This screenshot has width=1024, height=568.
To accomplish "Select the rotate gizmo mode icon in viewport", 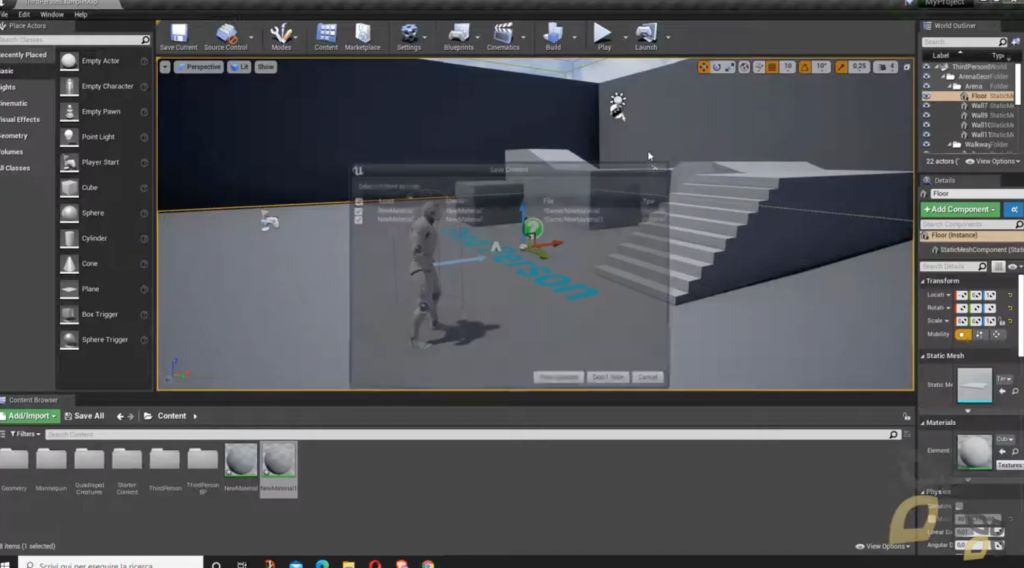I will (x=716, y=67).
